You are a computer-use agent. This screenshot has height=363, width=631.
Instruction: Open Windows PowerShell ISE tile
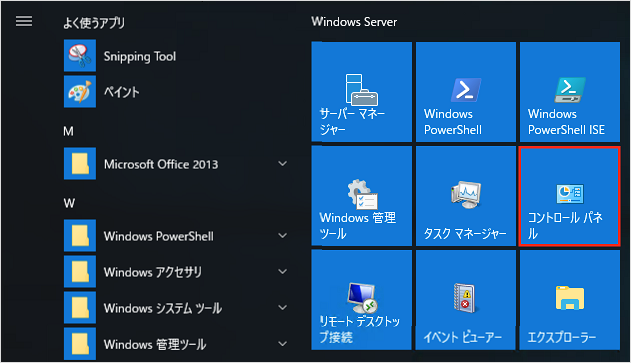pos(570,92)
